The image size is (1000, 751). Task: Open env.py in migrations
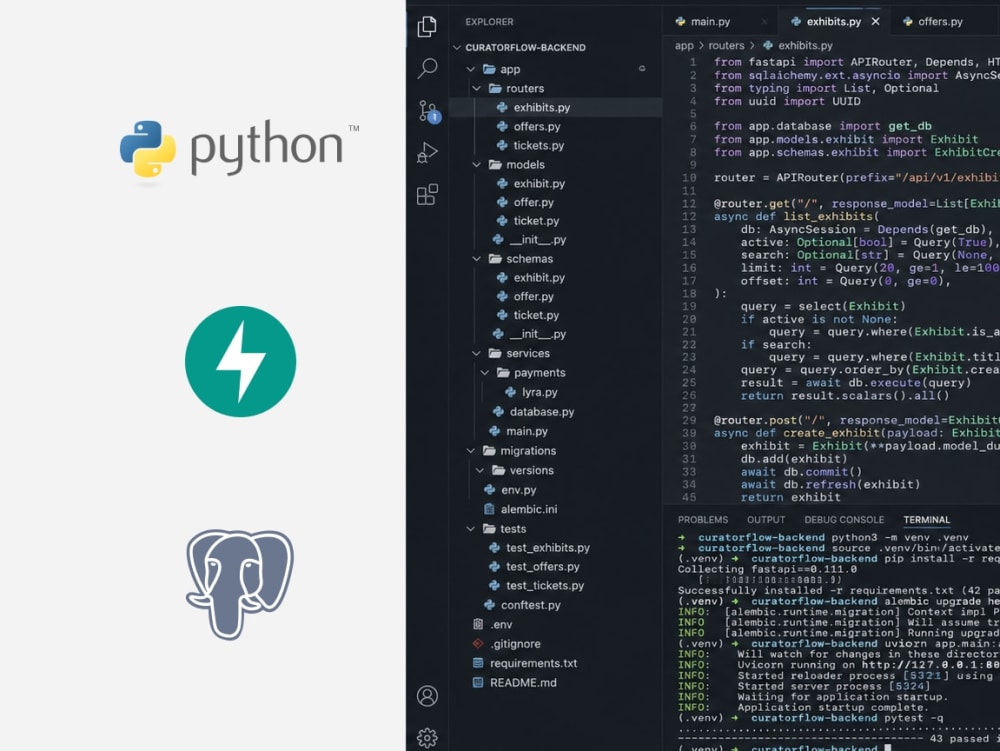[518, 490]
